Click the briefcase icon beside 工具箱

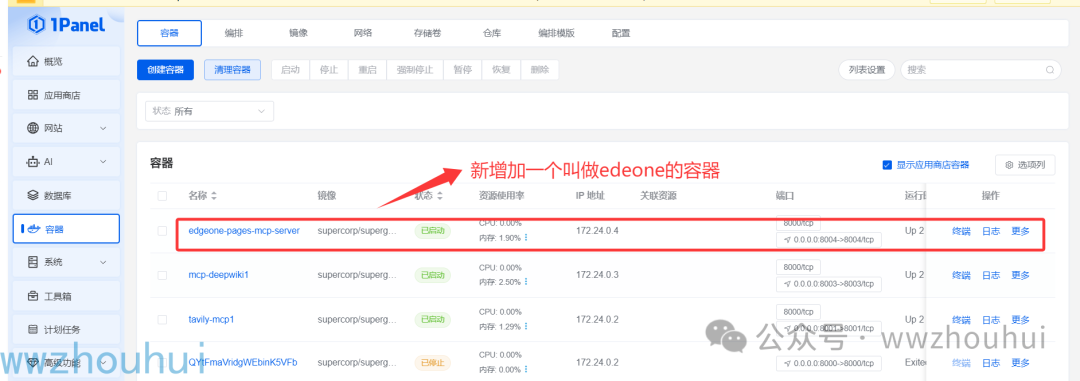pos(32,296)
